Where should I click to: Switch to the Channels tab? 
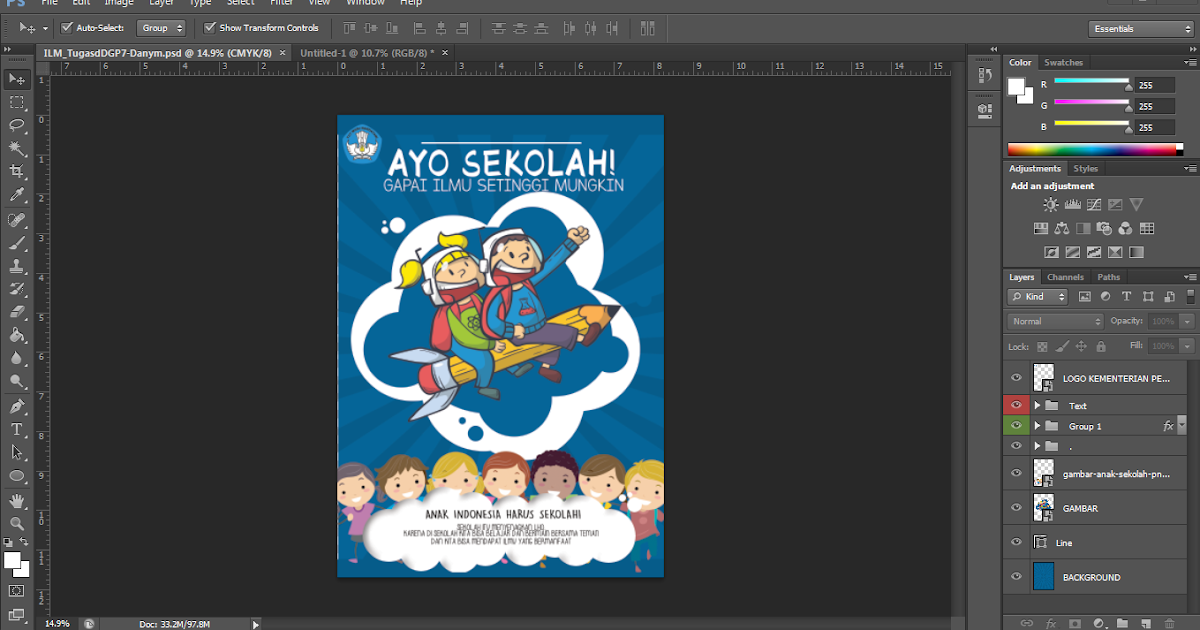tap(1064, 277)
